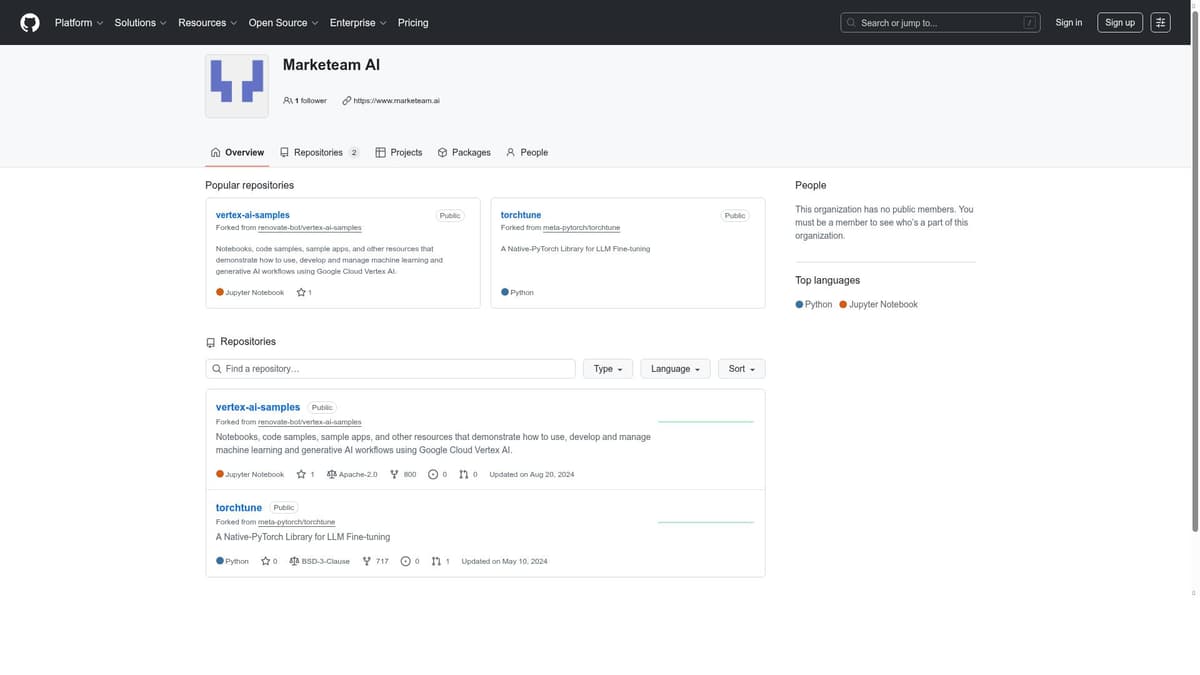Open pull requests count for vertex-ai-samples row
1200x675 pixels.
(x=468, y=474)
